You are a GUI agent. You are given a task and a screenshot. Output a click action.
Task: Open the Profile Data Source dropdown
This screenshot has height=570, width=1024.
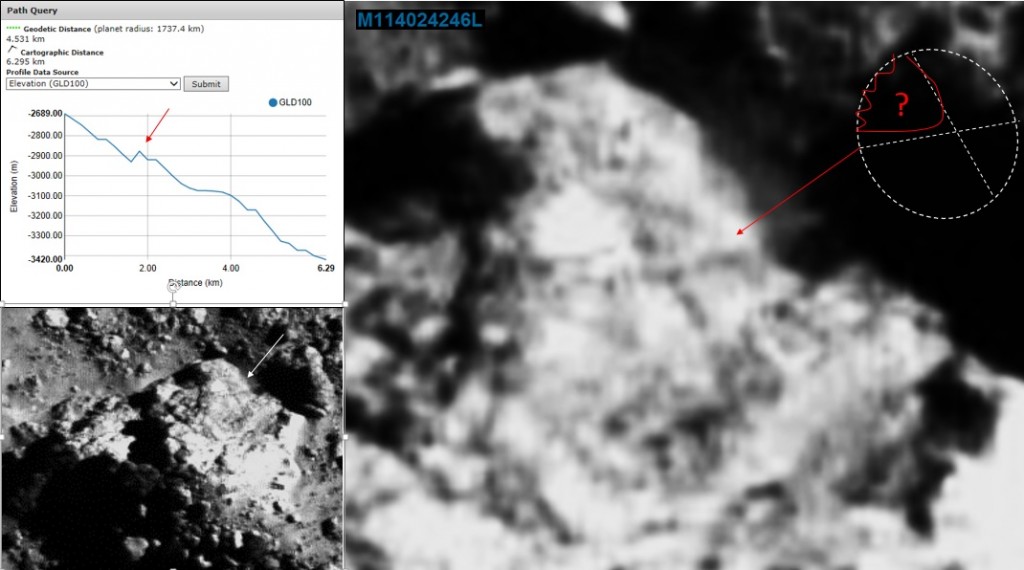pos(92,84)
